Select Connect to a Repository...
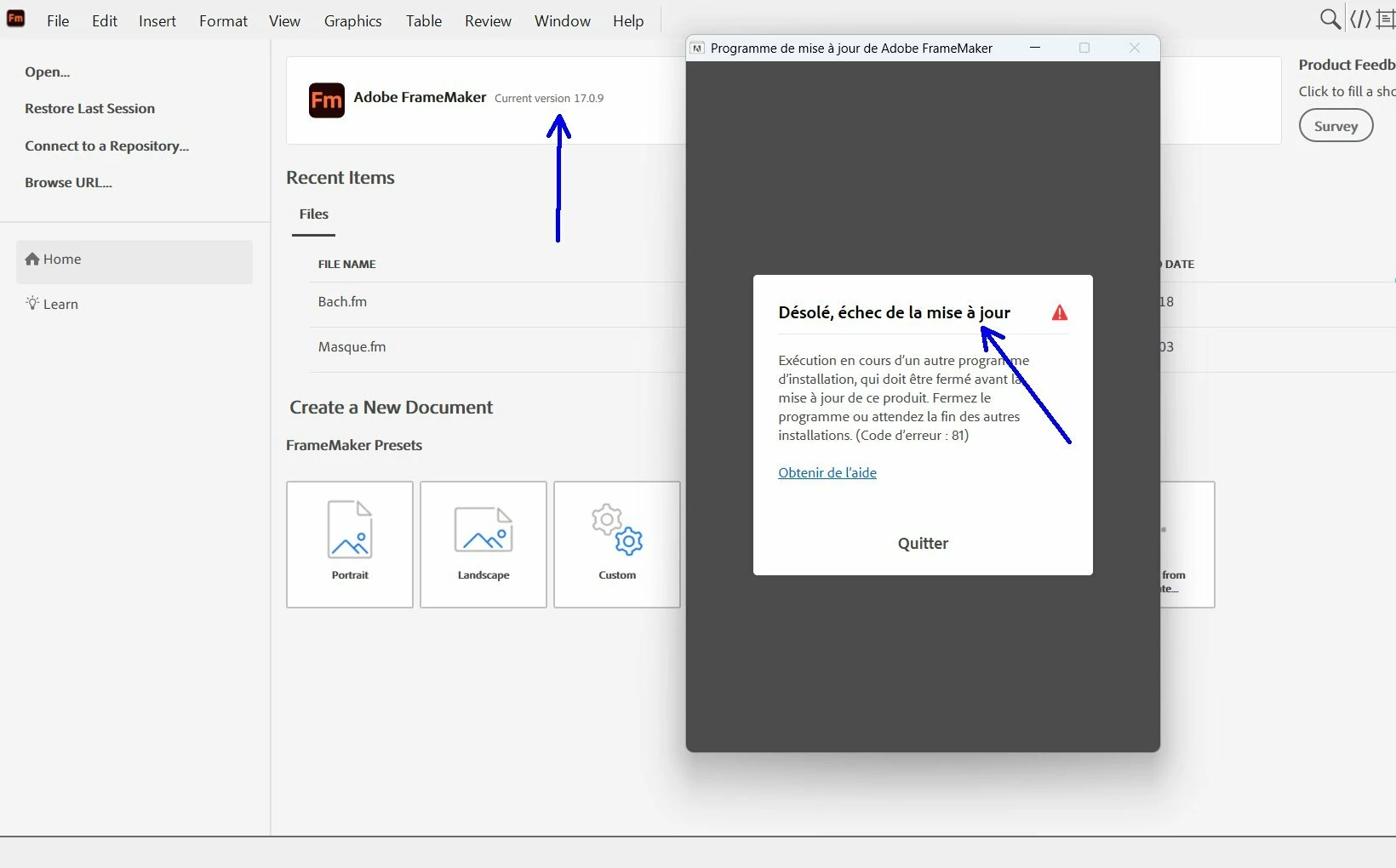The width and height of the screenshot is (1396, 868). pyautogui.click(x=107, y=146)
